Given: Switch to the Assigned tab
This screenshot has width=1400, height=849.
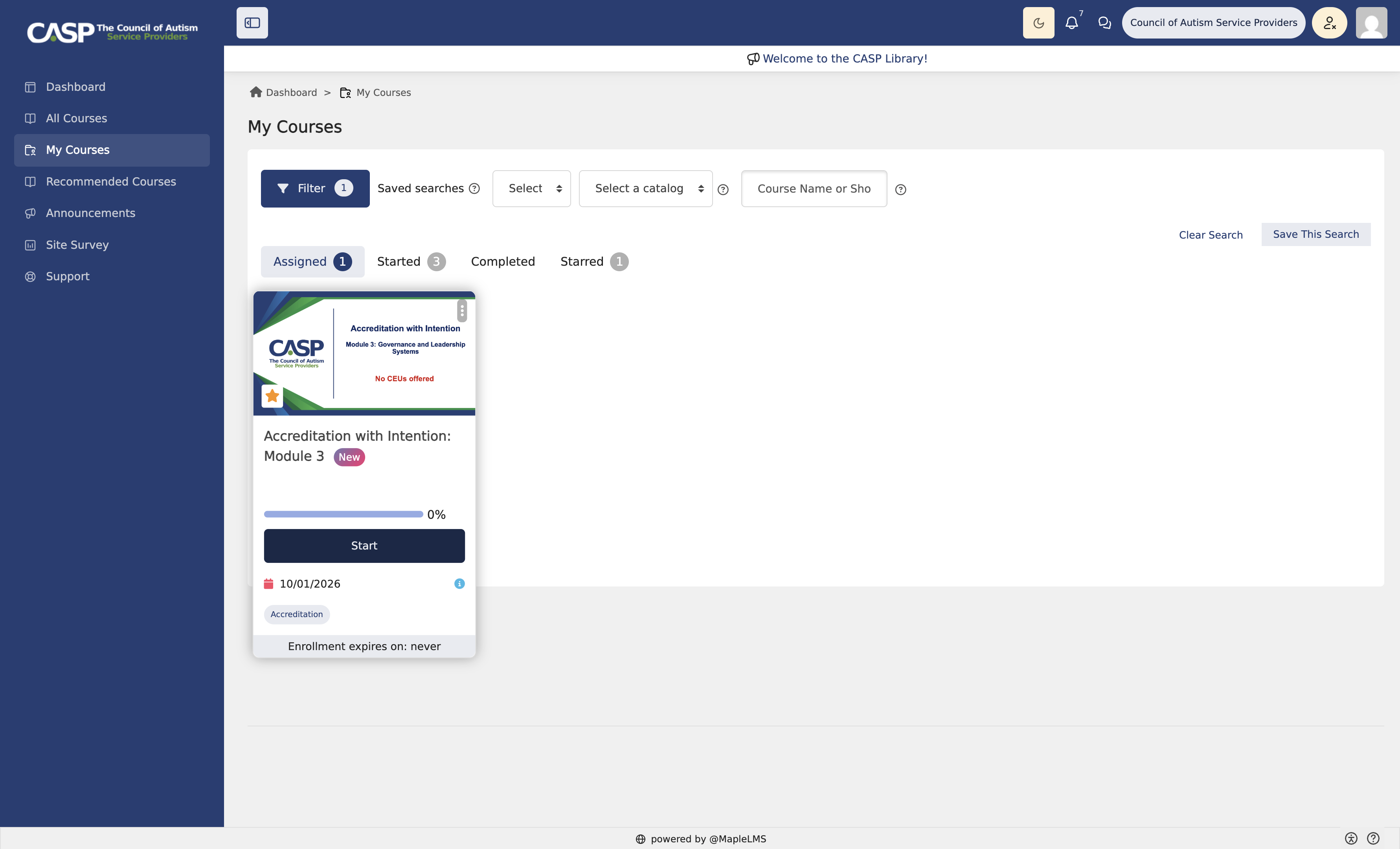Looking at the screenshot, I should (312, 261).
